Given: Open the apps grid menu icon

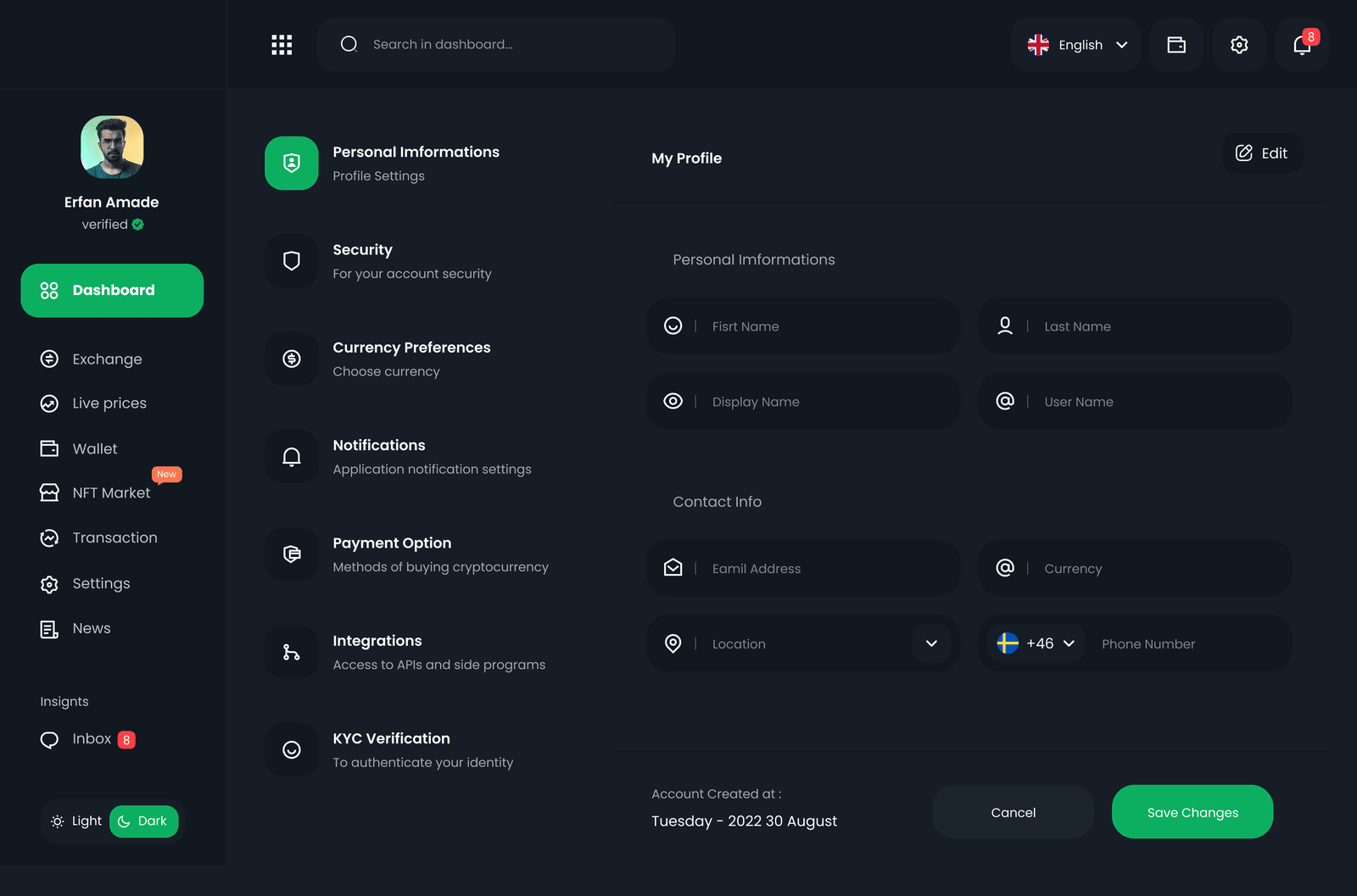Looking at the screenshot, I should coord(282,45).
